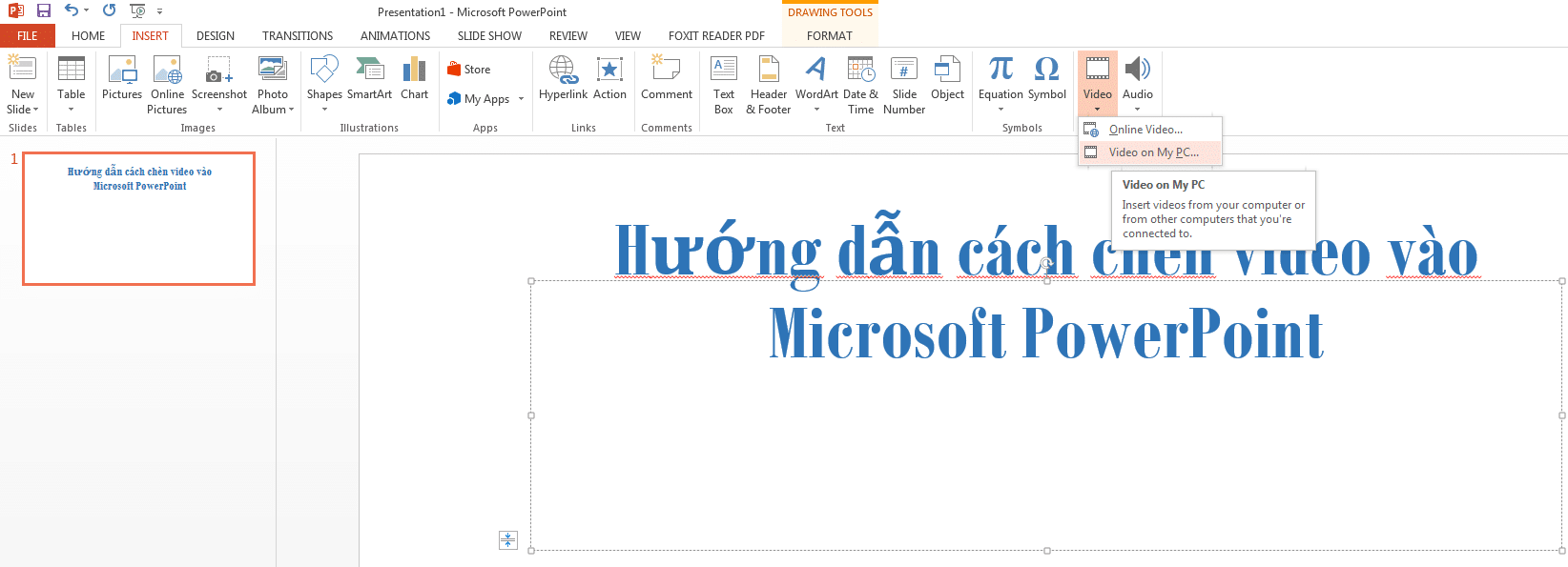1568x567 pixels.
Task: Select slide 1 thumbnail in the panel
Action: pyautogui.click(x=139, y=218)
